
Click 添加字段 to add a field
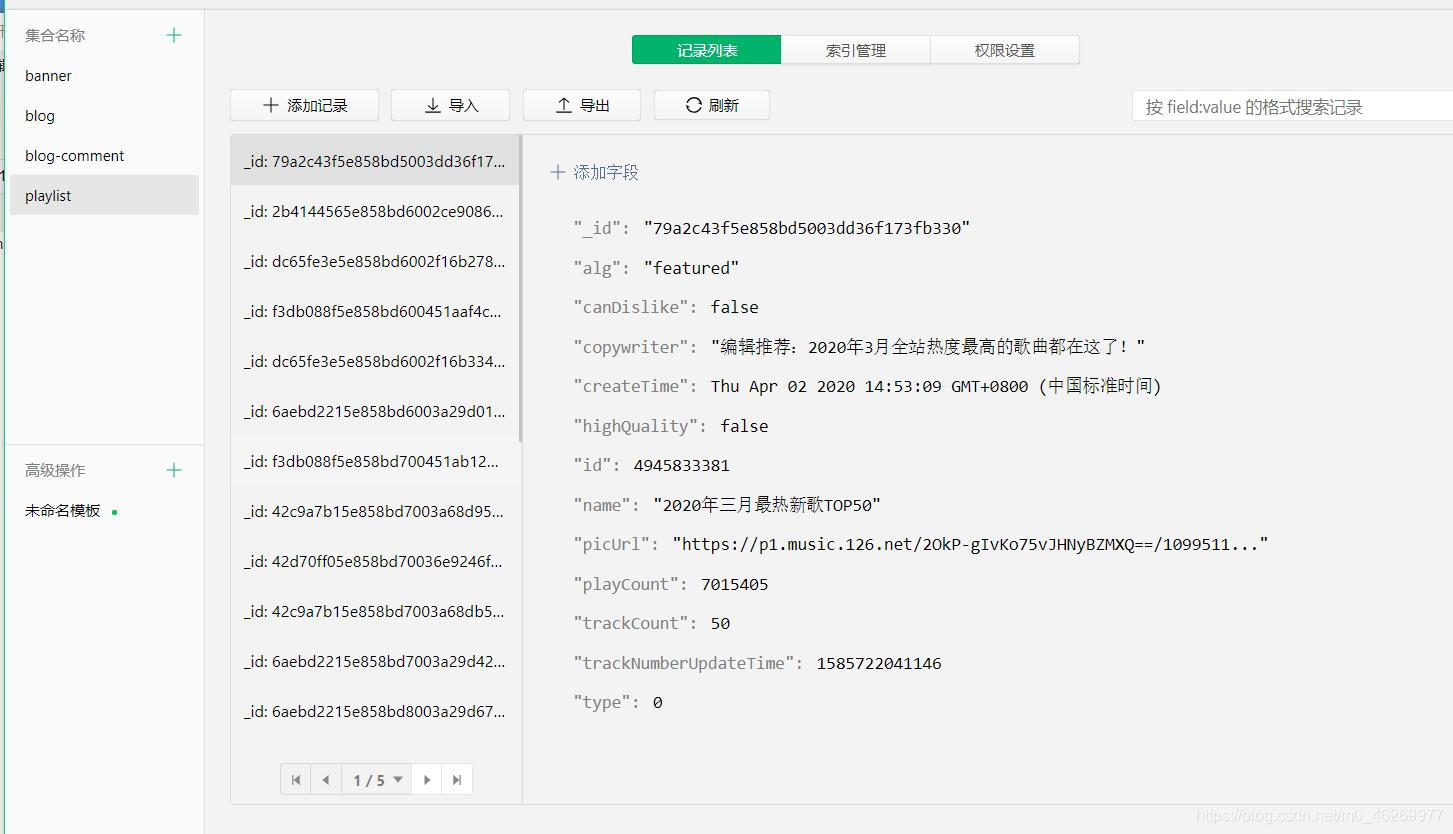click(x=594, y=172)
